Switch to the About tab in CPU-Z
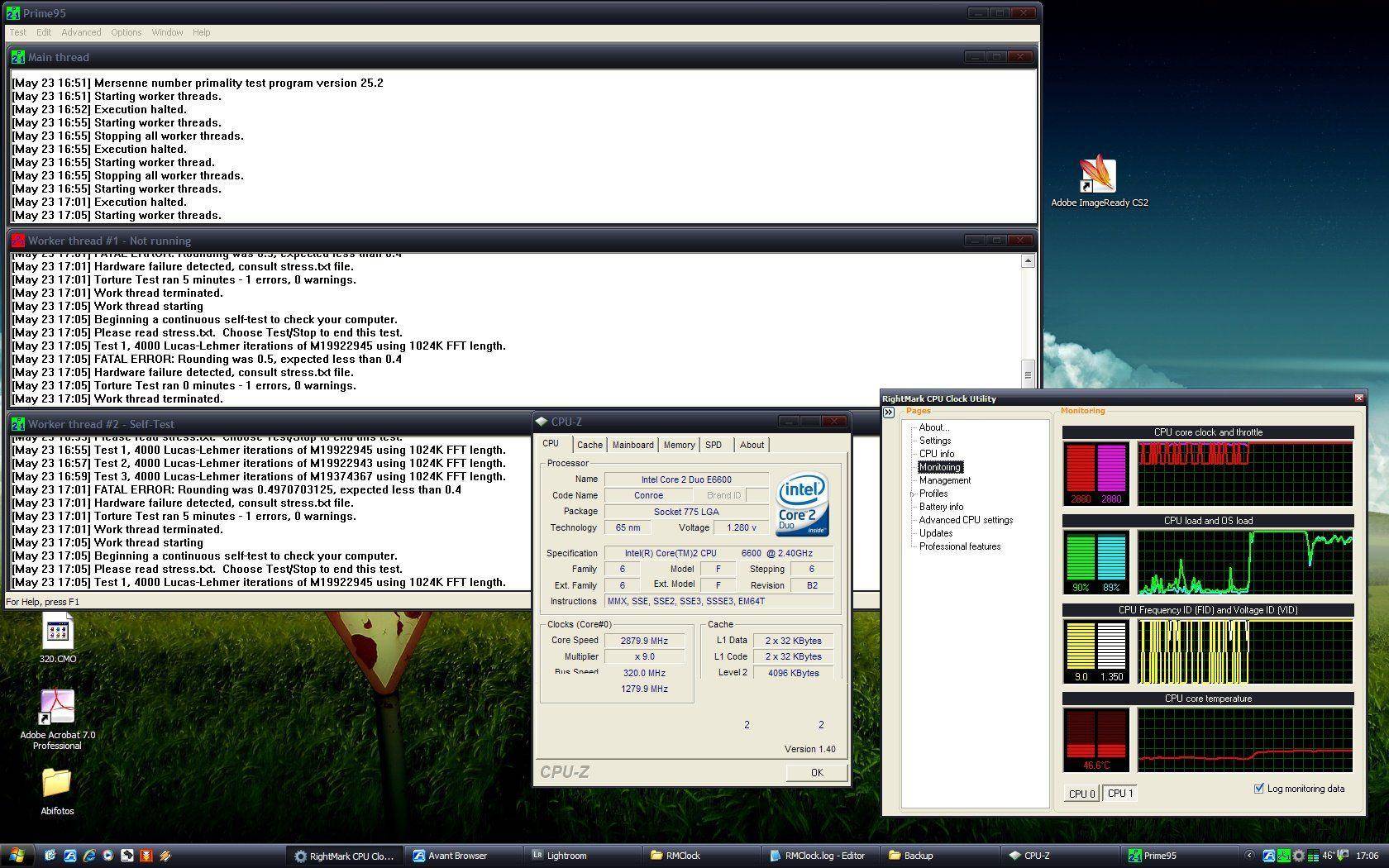This screenshot has height=868, width=1389. 752,445
